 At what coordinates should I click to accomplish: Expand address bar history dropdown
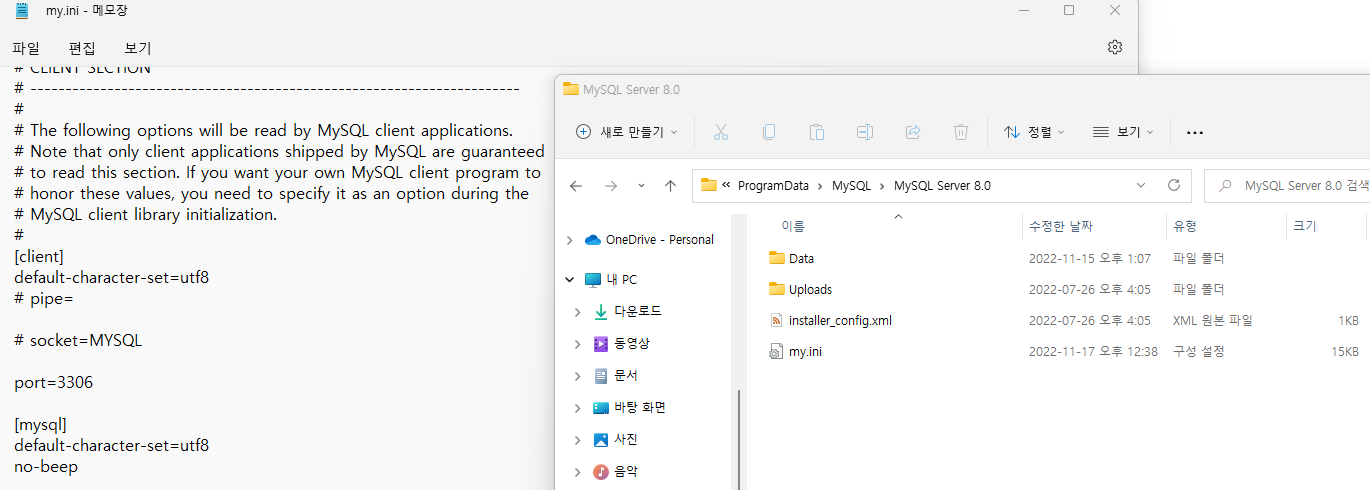1141,186
